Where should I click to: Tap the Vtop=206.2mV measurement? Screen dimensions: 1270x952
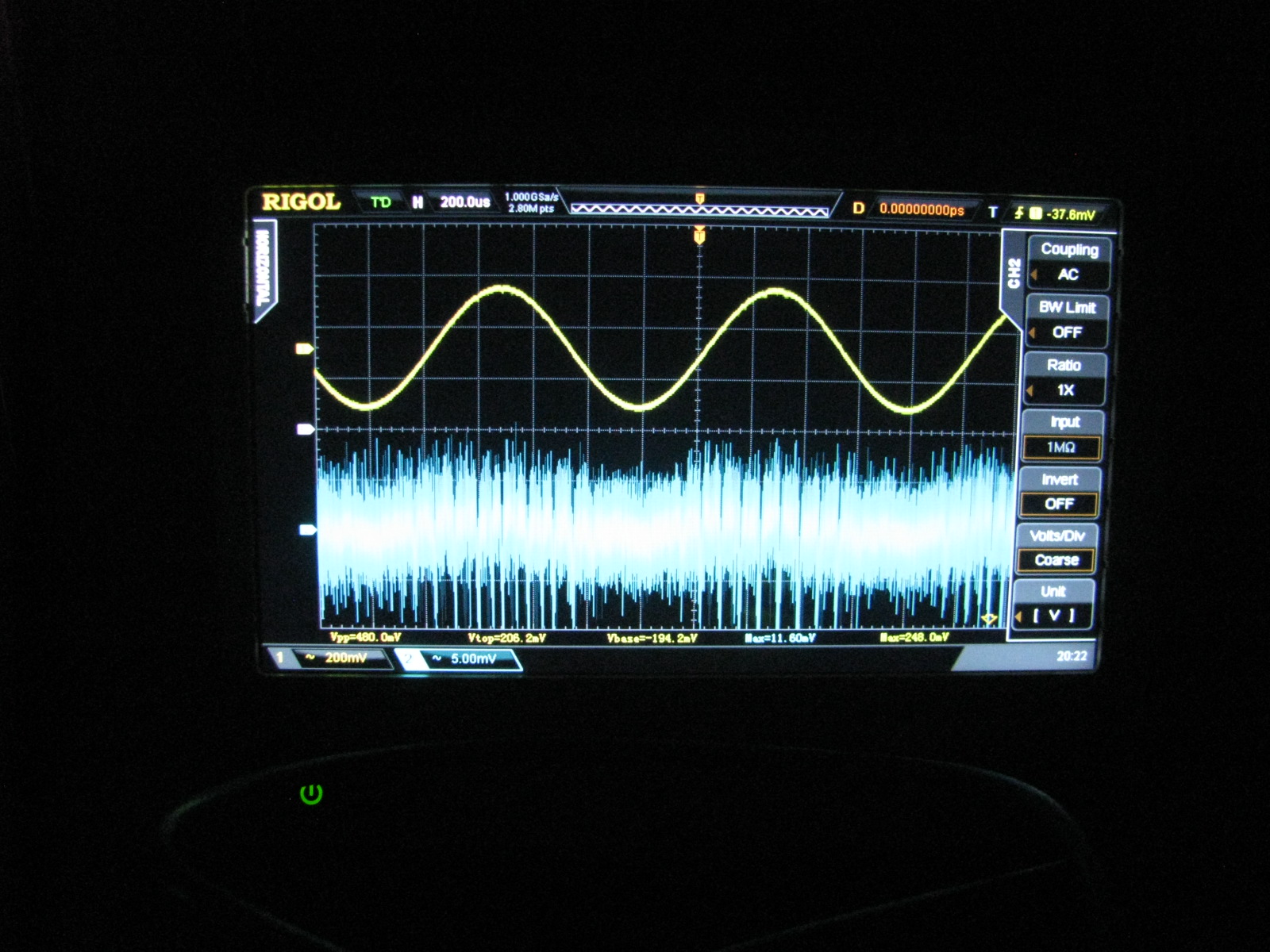pyautogui.click(x=506, y=638)
